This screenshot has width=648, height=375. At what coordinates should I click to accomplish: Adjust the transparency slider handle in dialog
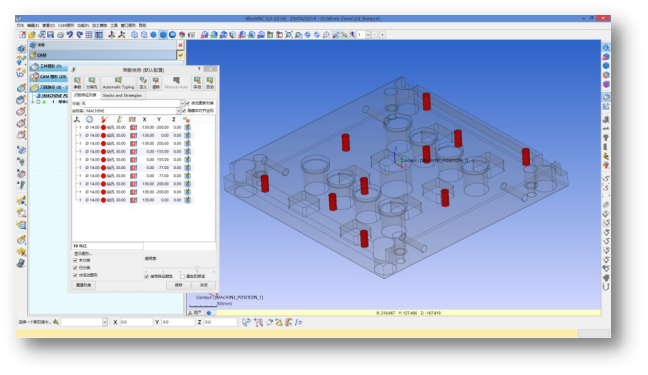197,269
